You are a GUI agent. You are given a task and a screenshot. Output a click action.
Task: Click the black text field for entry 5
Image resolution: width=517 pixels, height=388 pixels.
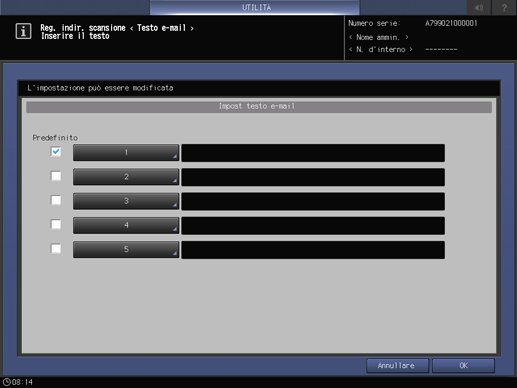(313, 250)
